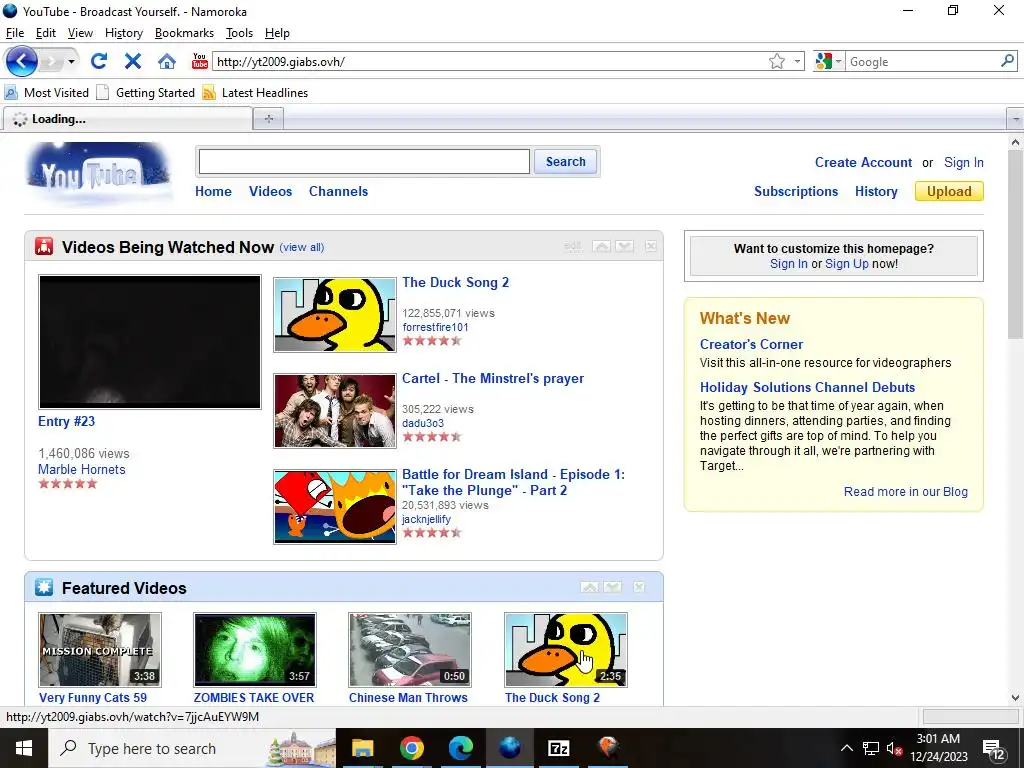
Task: Select the Loading... tab
Action: (128, 119)
